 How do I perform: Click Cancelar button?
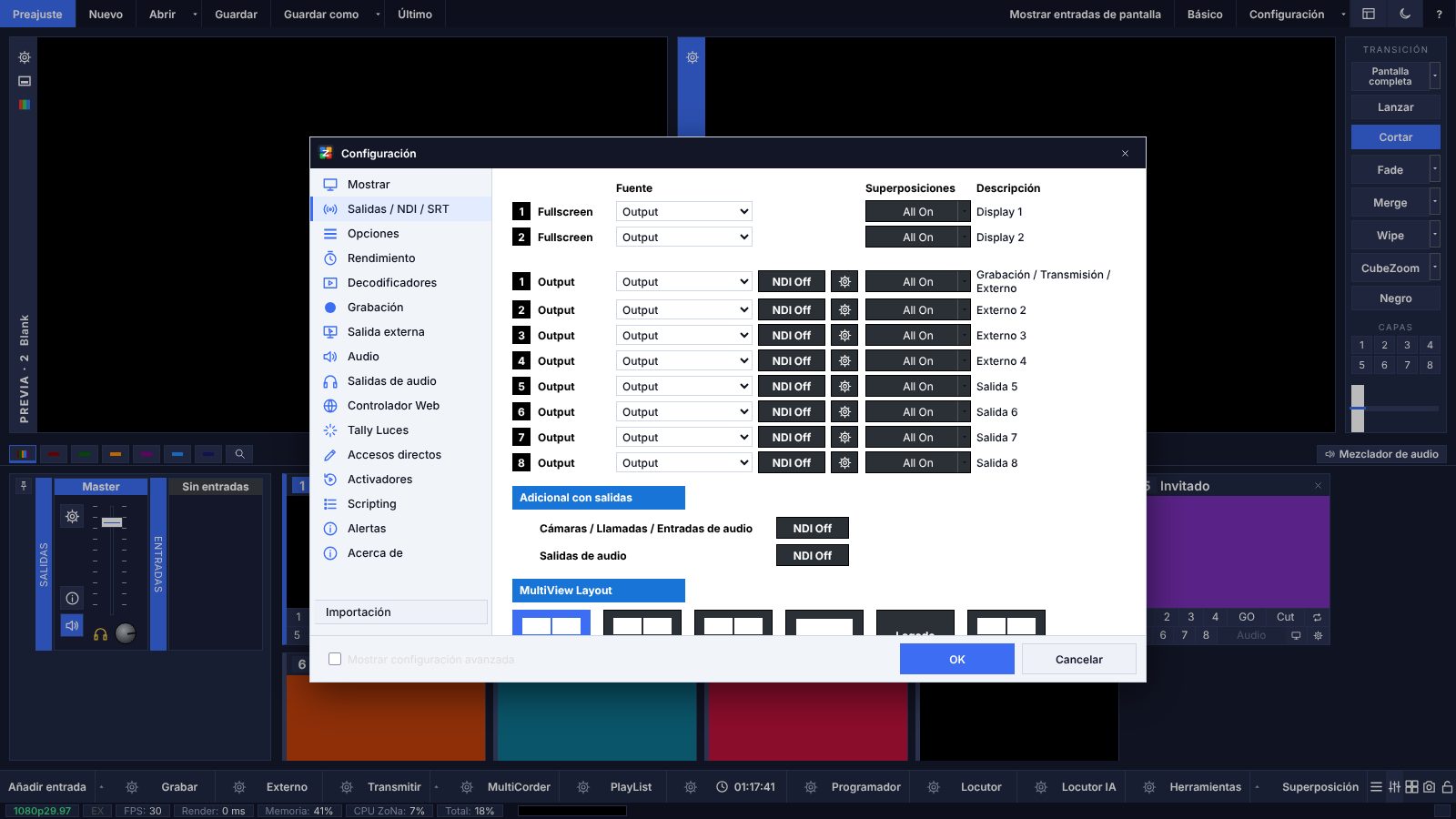click(x=1079, y=659)
